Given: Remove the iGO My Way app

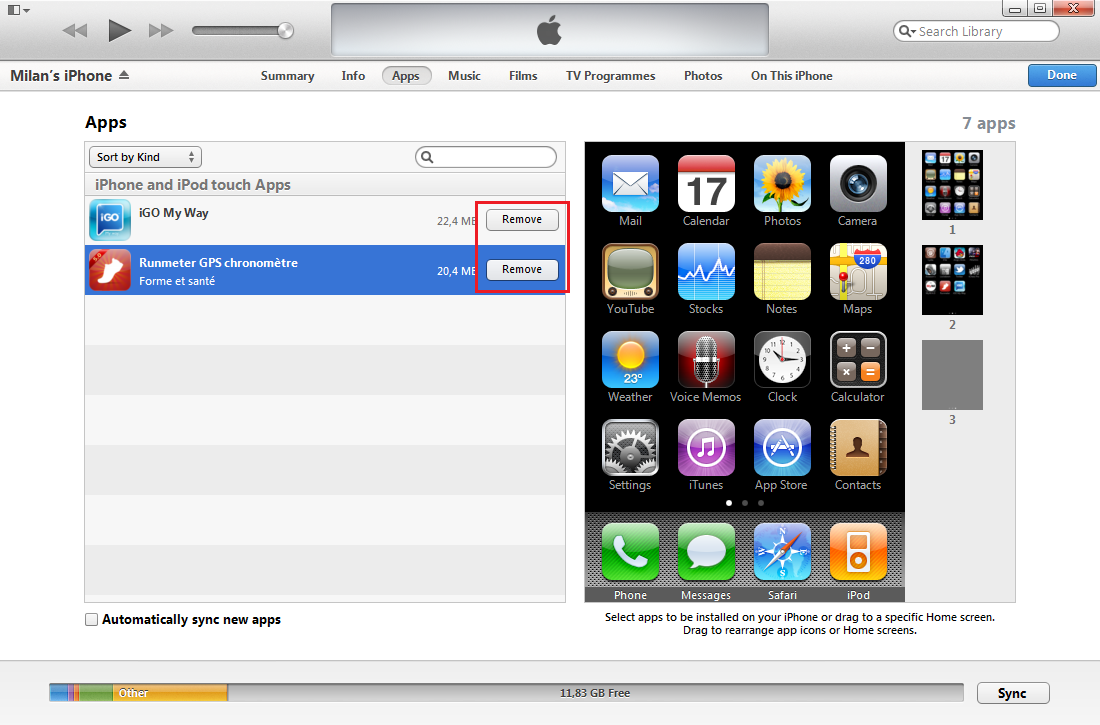Looking at the screenshot, I should pyautogui.click(x=522, y=220).
